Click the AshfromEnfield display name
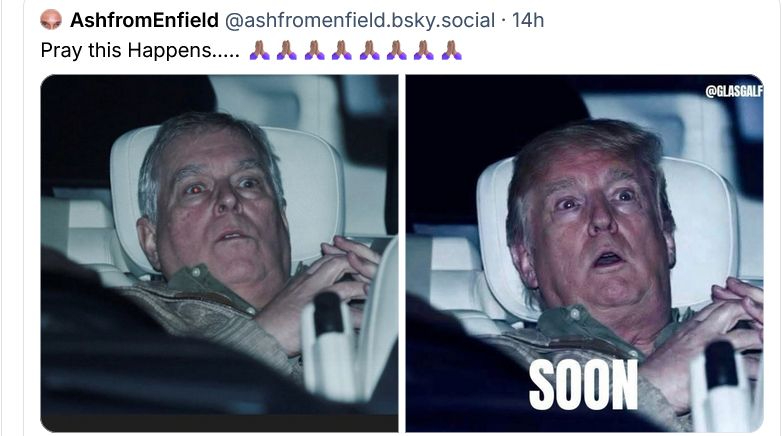This screenshot has width=782, height=436. click(144, 20)
